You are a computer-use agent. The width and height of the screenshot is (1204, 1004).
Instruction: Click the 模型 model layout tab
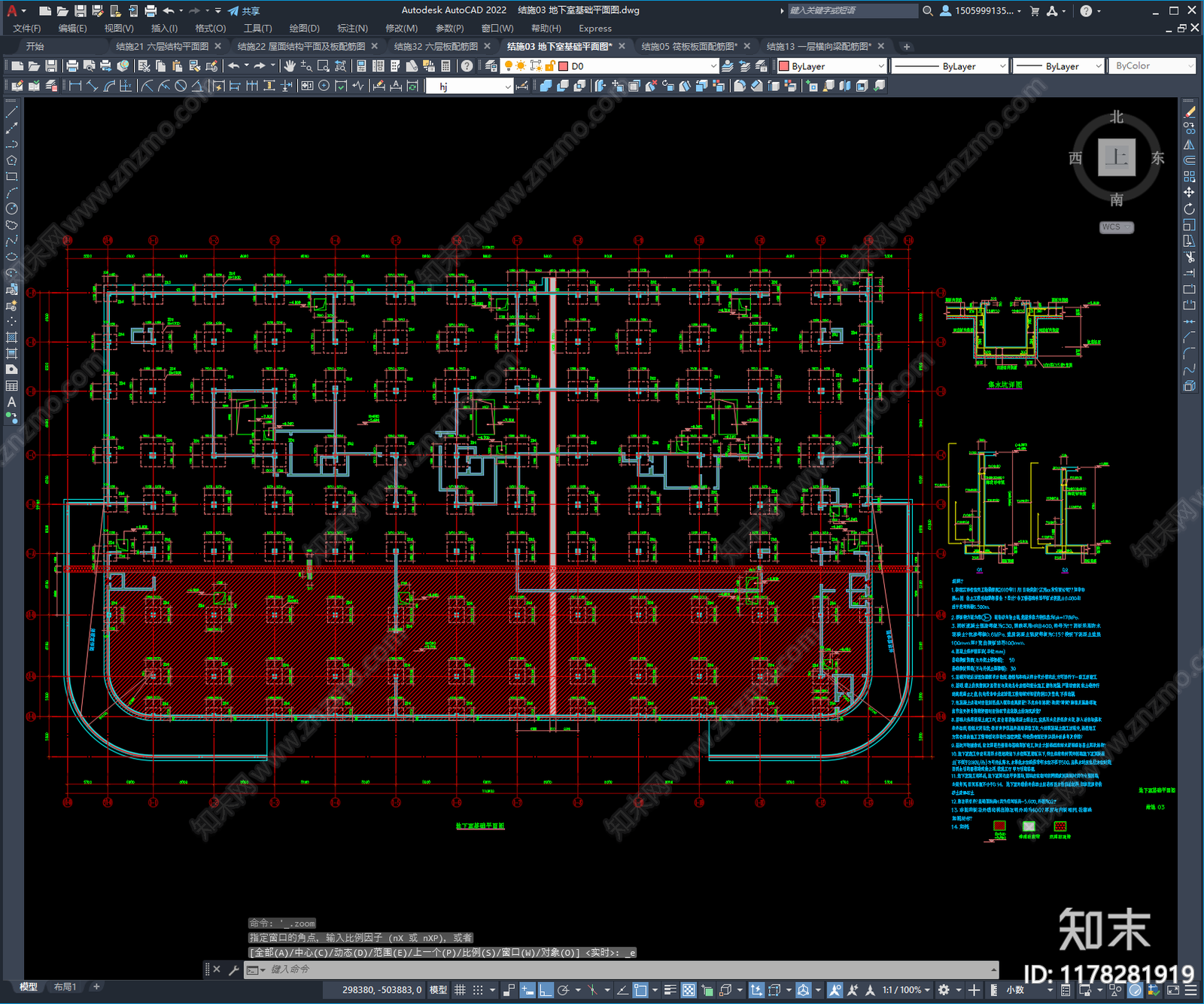click(x=29, y=987)
